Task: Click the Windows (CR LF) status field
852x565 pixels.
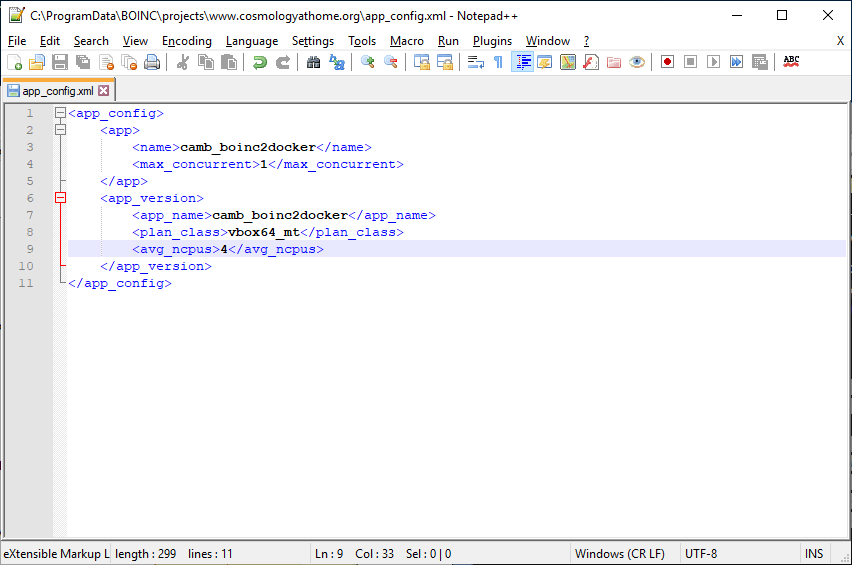Action: tap(620, 553)
